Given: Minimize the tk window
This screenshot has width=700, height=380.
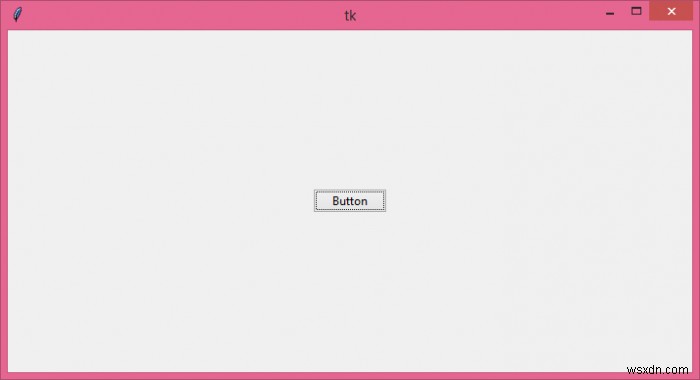Looking at the screenshot, I should click(610, 13).
